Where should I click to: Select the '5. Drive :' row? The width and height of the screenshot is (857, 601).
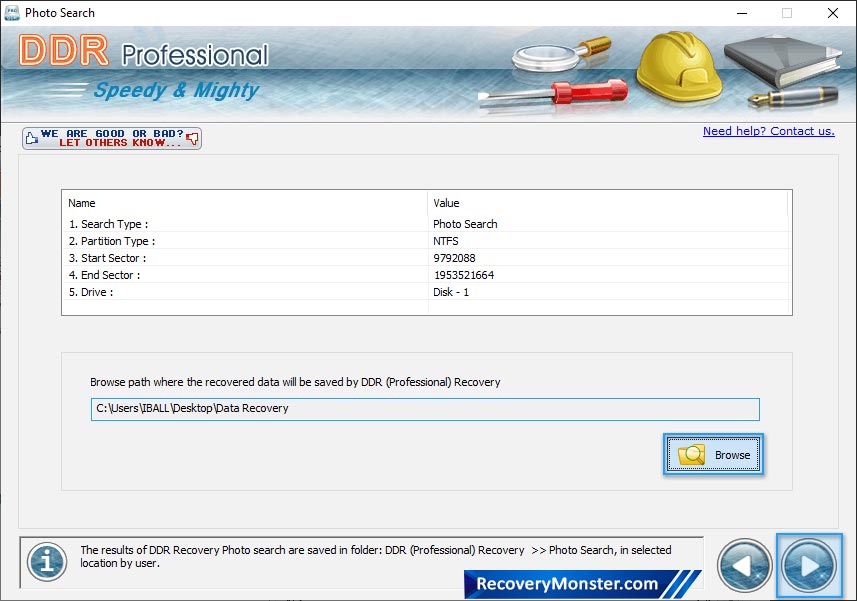[x=426, y=292]
